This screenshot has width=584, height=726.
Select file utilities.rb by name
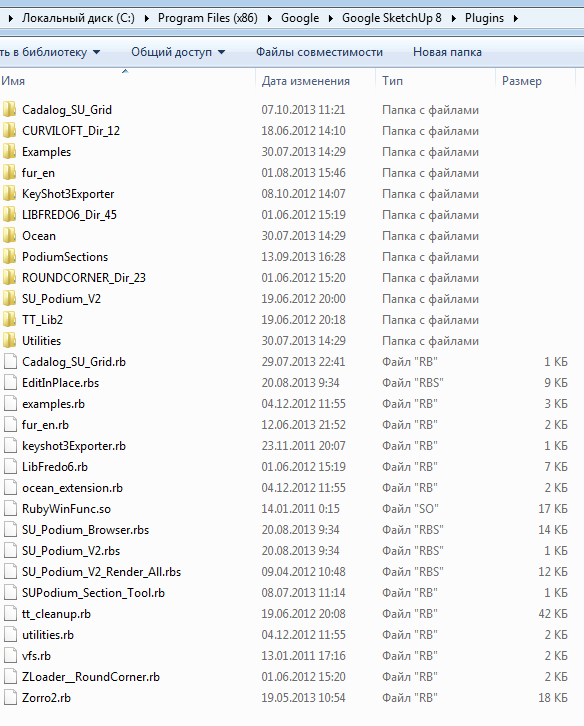48,635
